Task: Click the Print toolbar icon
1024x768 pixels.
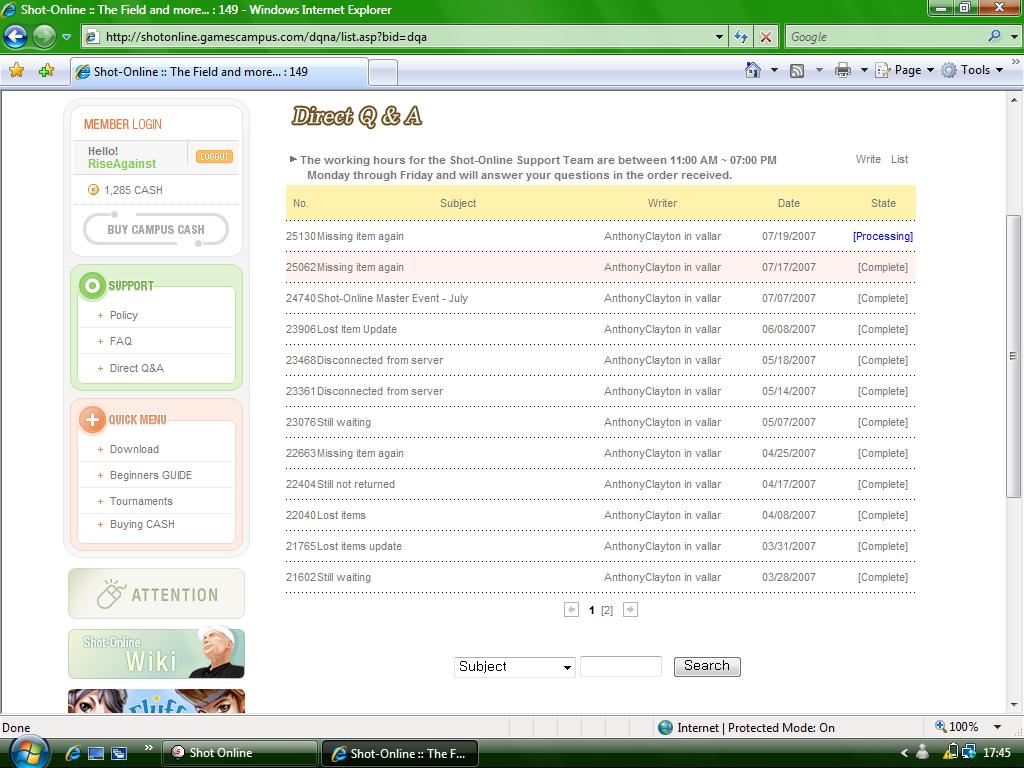Action: [842, 70]
